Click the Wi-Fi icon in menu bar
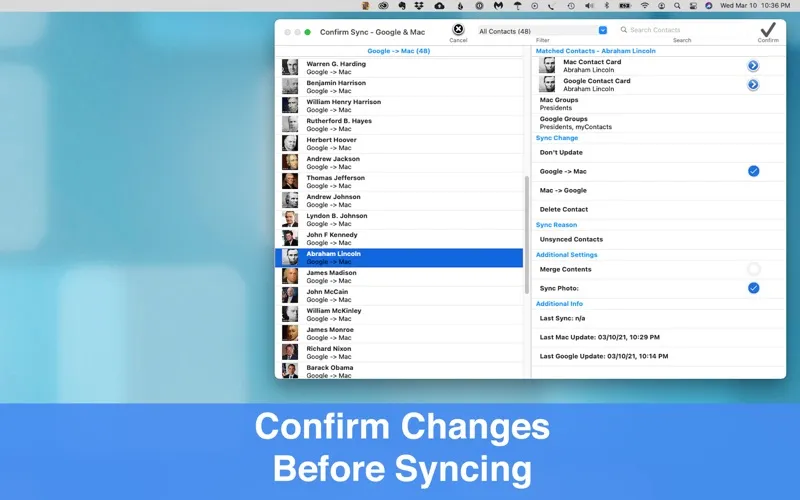The image size is (800, 500). tap(644, 6)
